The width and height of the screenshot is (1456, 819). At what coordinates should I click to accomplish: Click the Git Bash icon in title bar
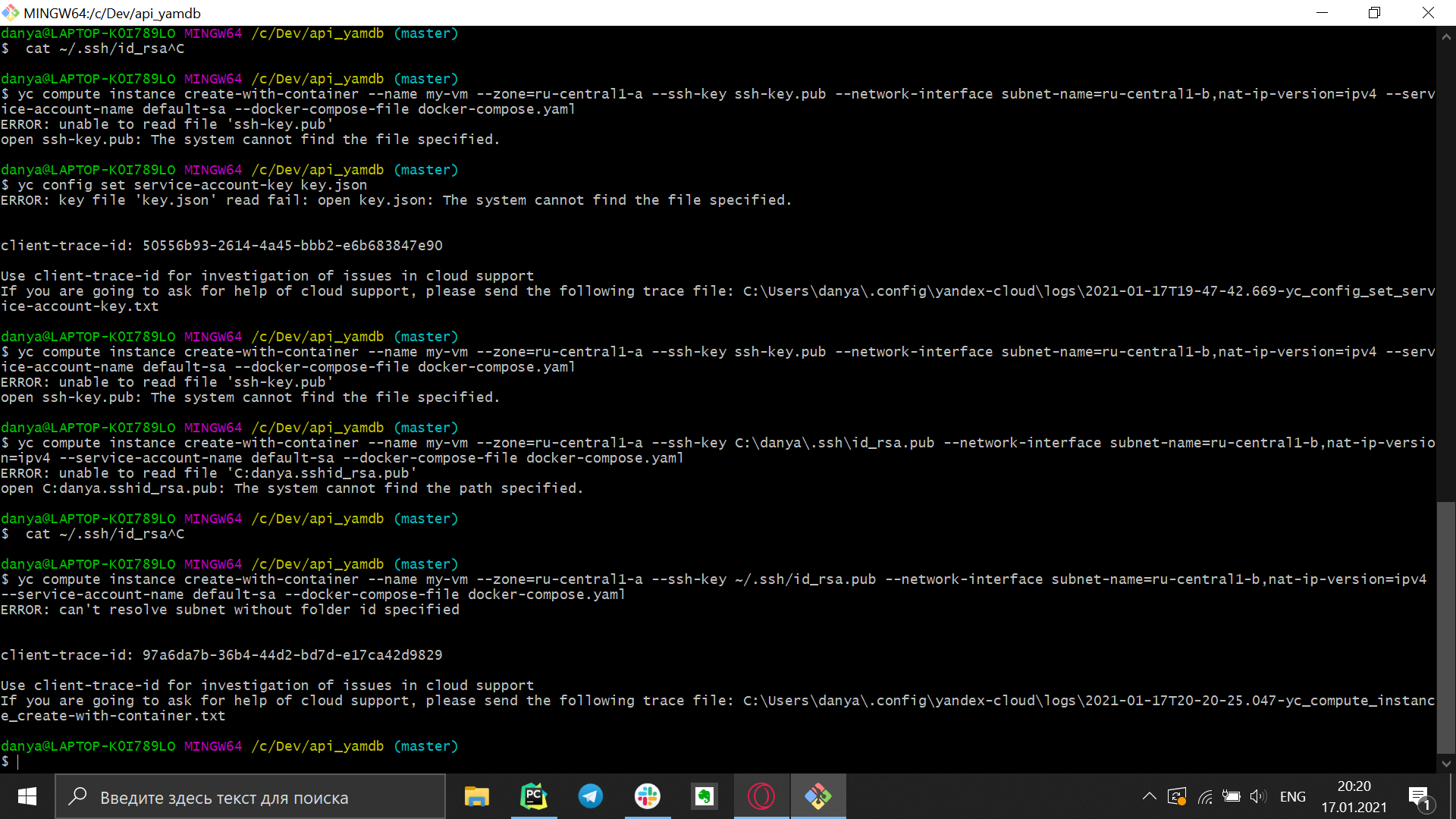[11, 13]
